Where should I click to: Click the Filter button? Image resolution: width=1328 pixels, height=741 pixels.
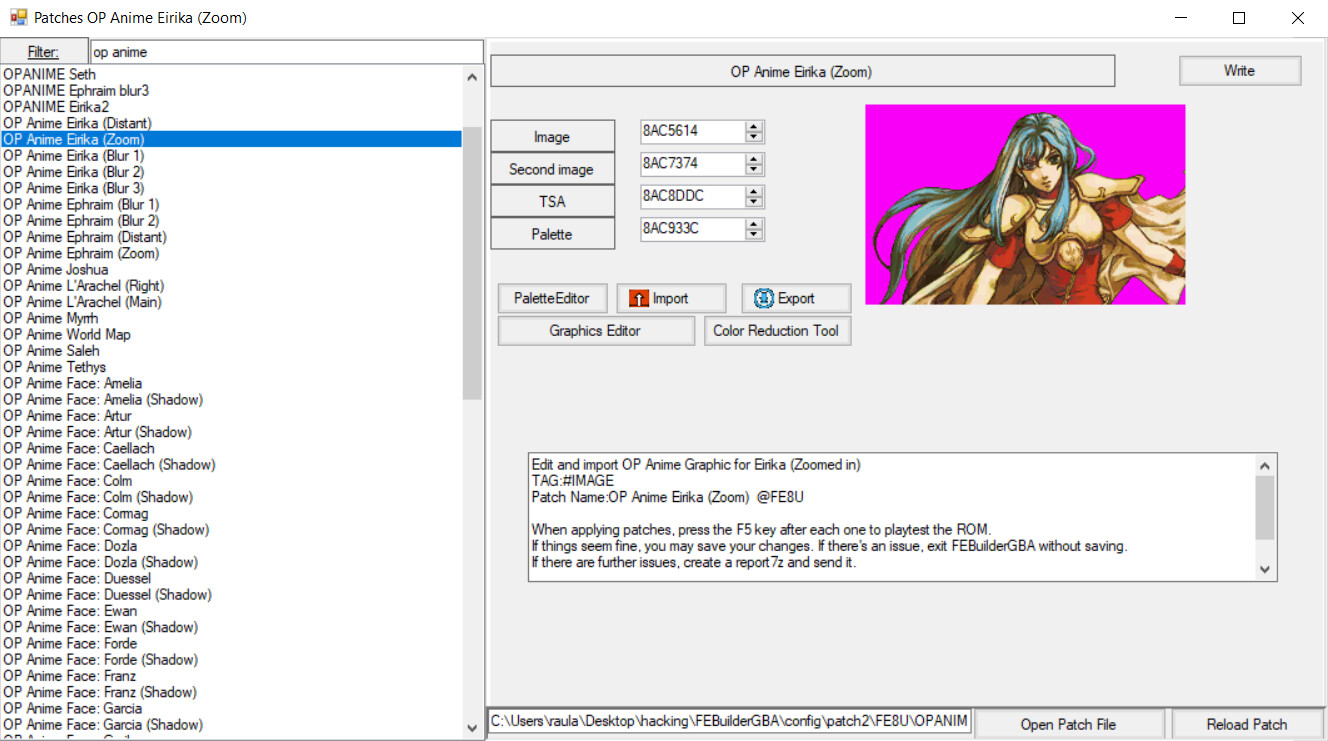tap(43, 52)
